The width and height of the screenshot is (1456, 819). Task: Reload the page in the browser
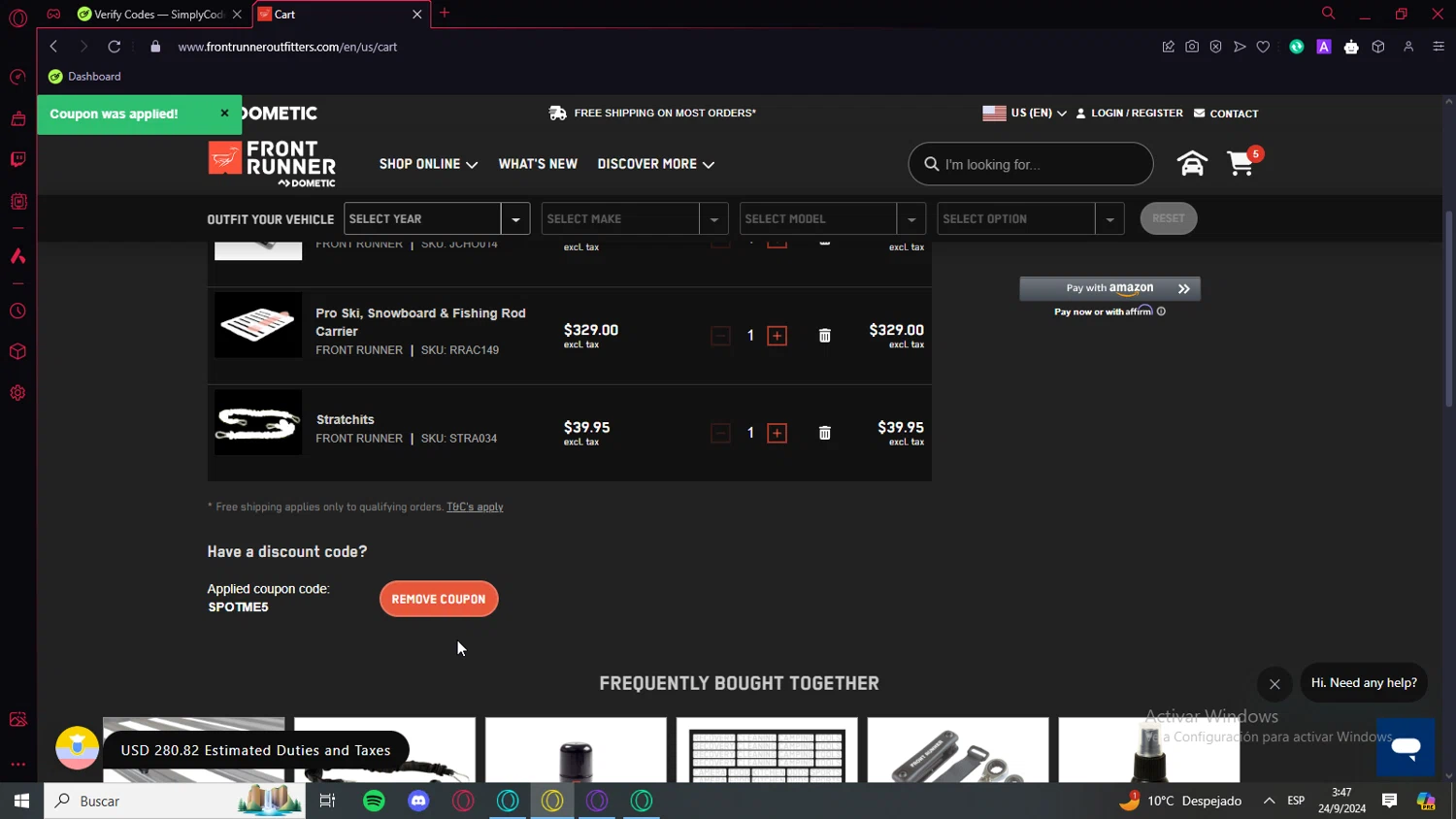pyautogui.click(x=115, y=47)
